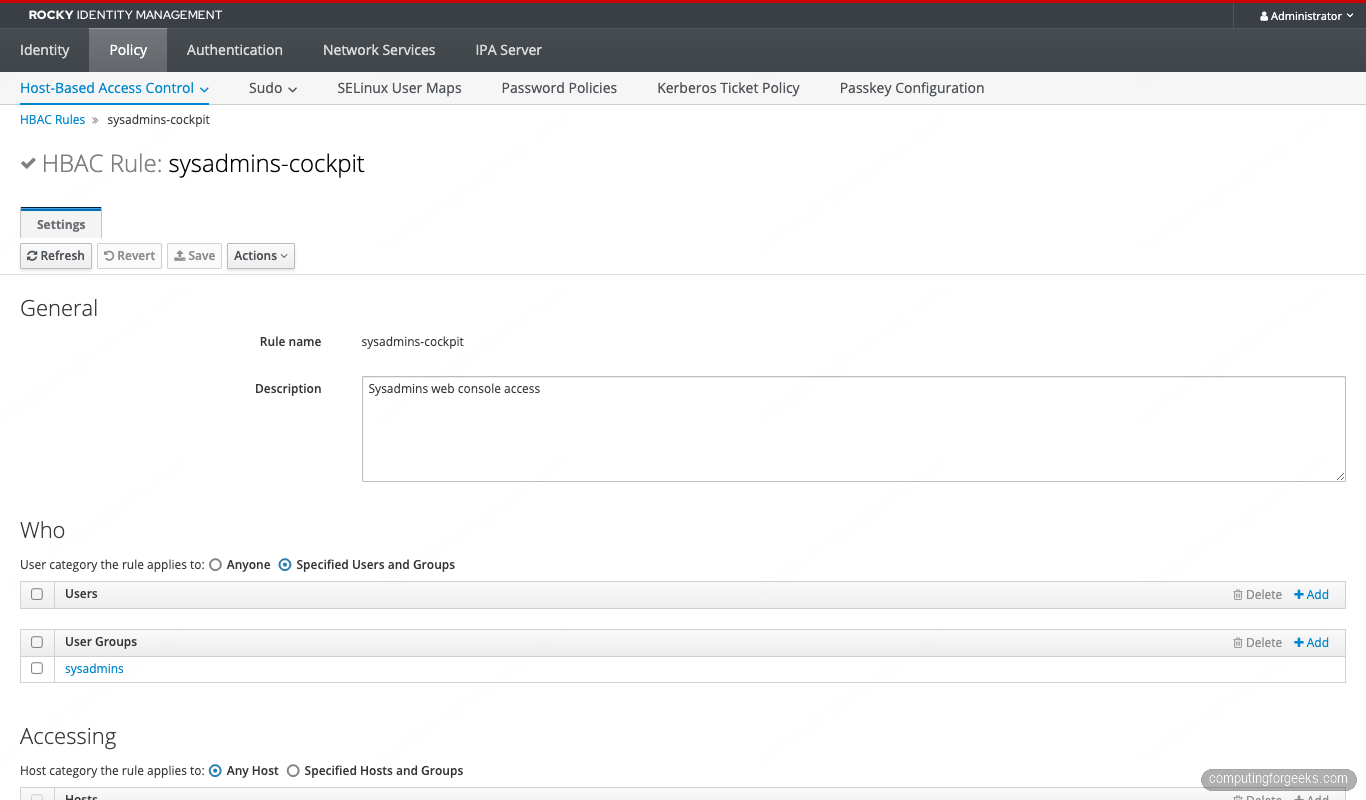Click the Rocky Identity Management logo
The height and width of the screenshot is (800, 1366).
[x=125, y=16]
